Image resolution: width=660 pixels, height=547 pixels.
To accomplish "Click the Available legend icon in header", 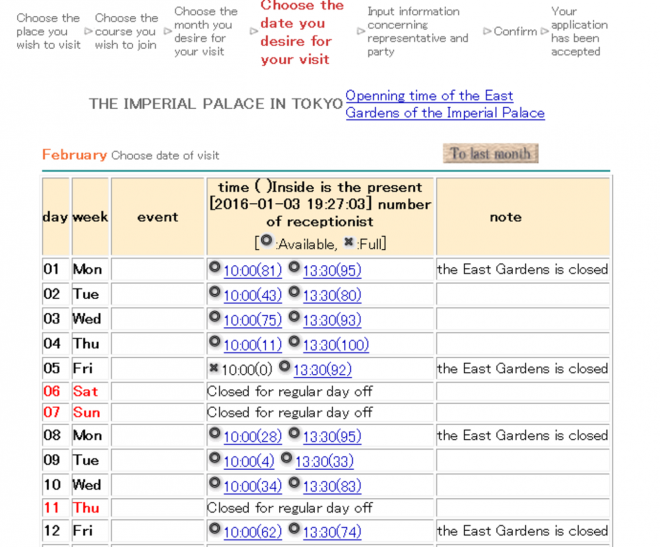I will [266, 240].
